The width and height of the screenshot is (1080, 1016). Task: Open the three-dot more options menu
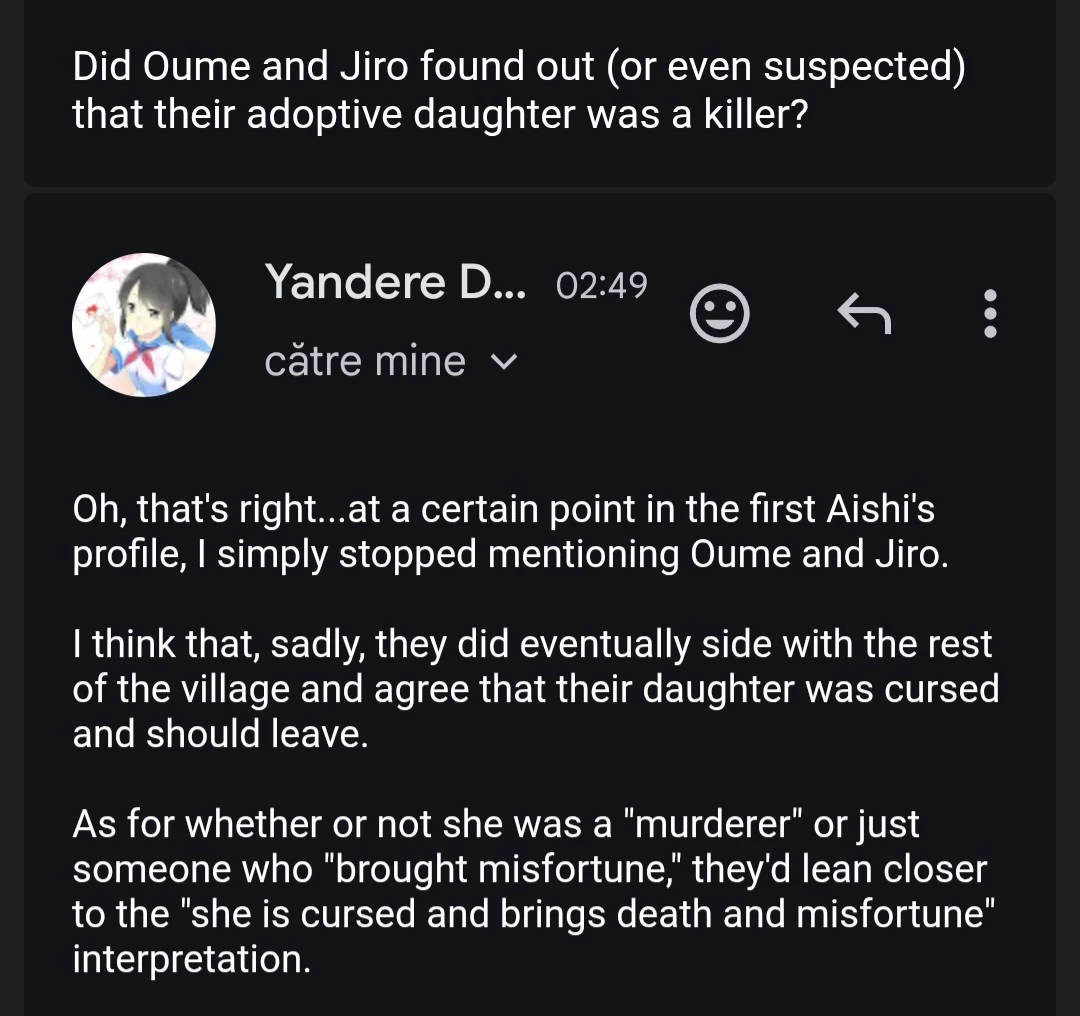(x=990, y=313)
